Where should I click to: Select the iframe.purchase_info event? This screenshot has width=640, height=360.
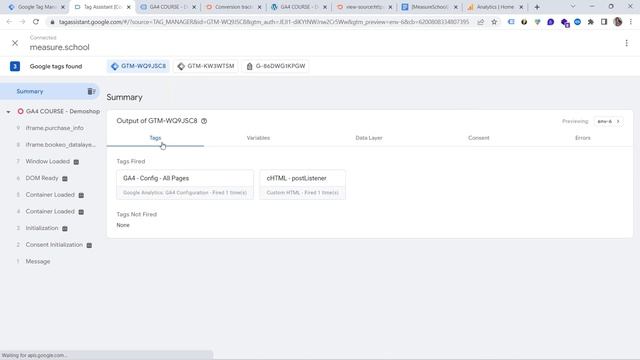pos(54,128)
